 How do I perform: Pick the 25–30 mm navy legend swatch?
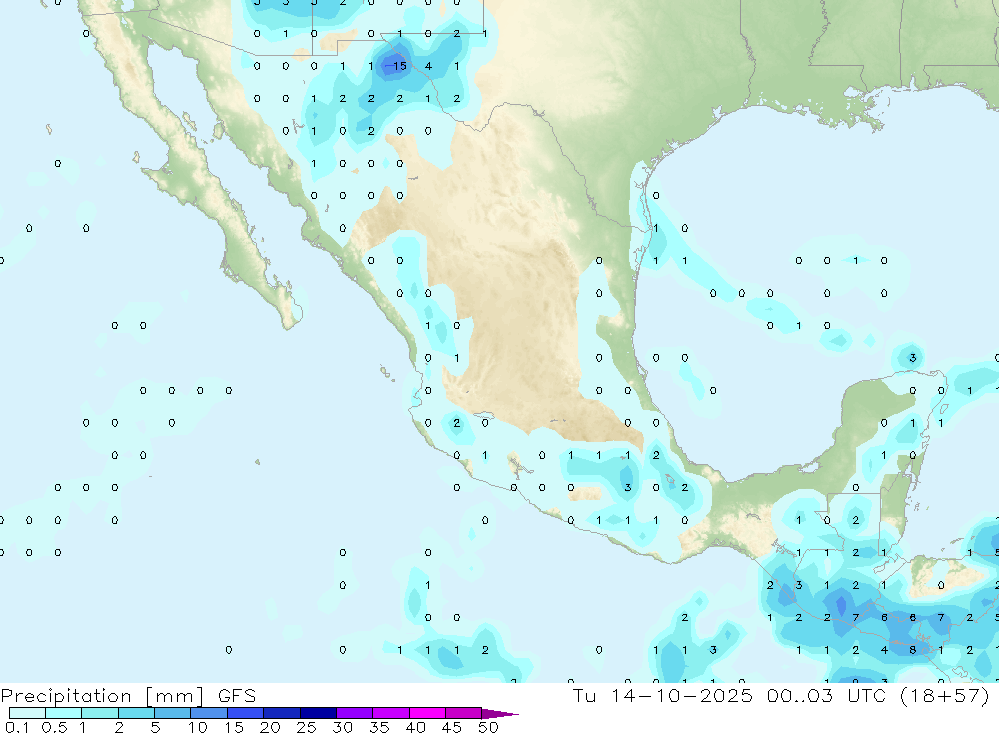318,713
